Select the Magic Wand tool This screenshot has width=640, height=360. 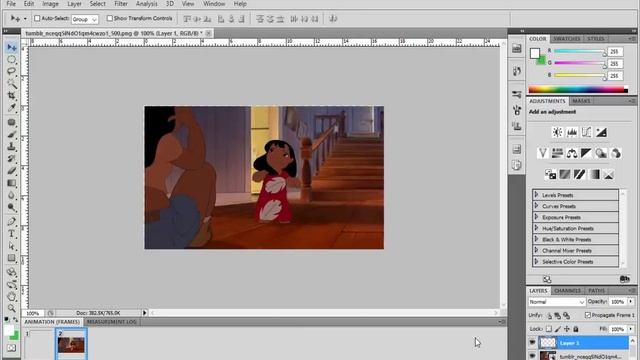click(x=11, y=84)
